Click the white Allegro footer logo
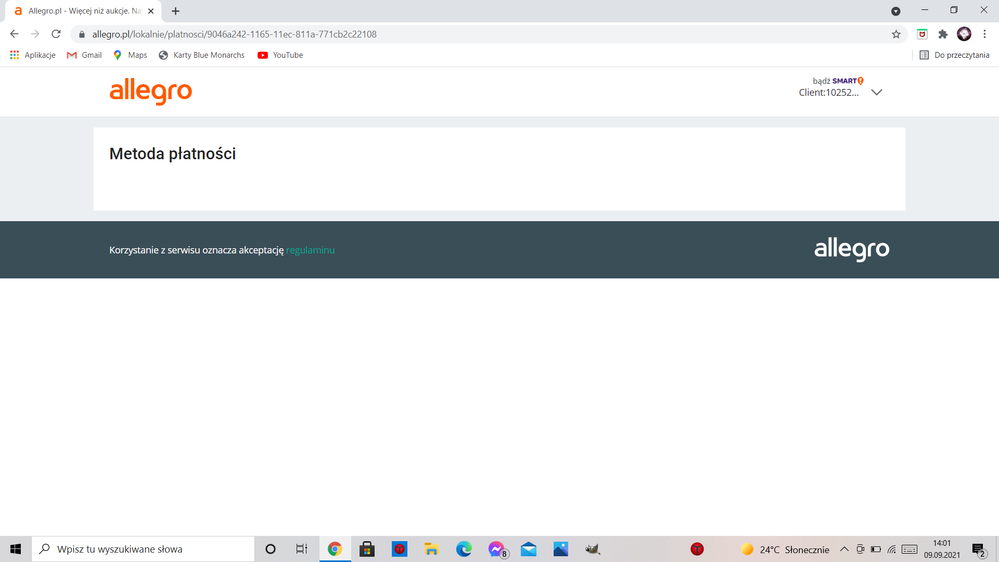This screenshot has width=999, height=562. [851, 249]
